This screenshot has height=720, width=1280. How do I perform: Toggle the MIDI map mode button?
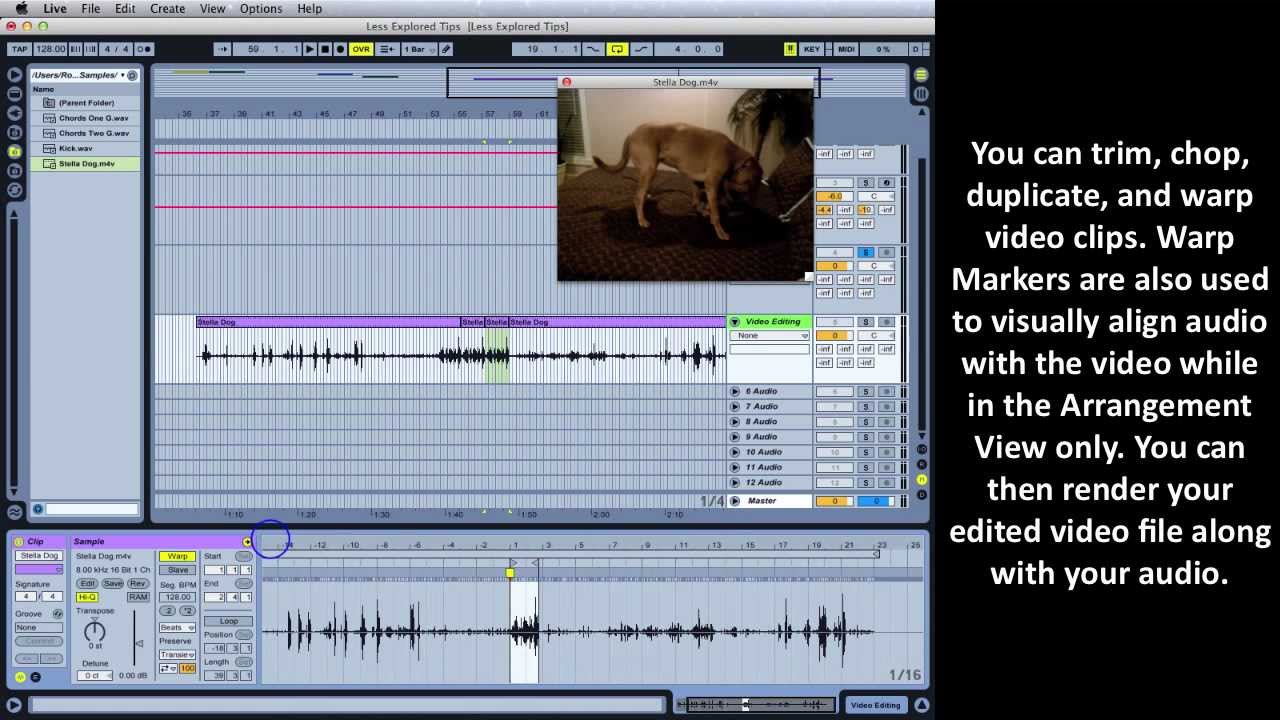point(846,49)
